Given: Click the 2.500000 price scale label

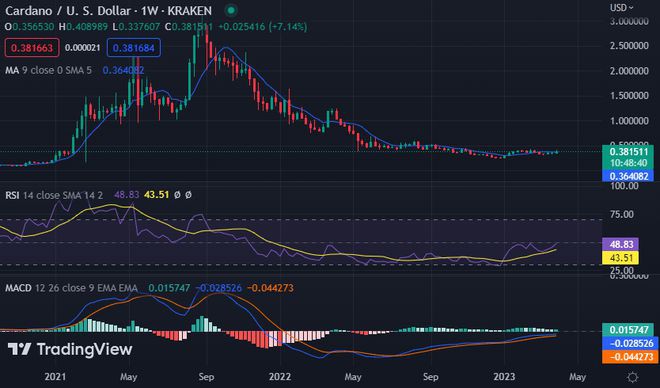Looking at the screenshot, I should pyautogui.click(x=629, y=45).
